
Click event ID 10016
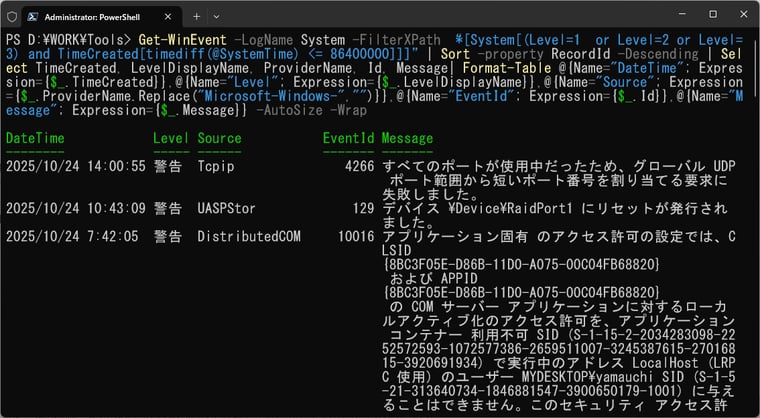tap(355, 236)
